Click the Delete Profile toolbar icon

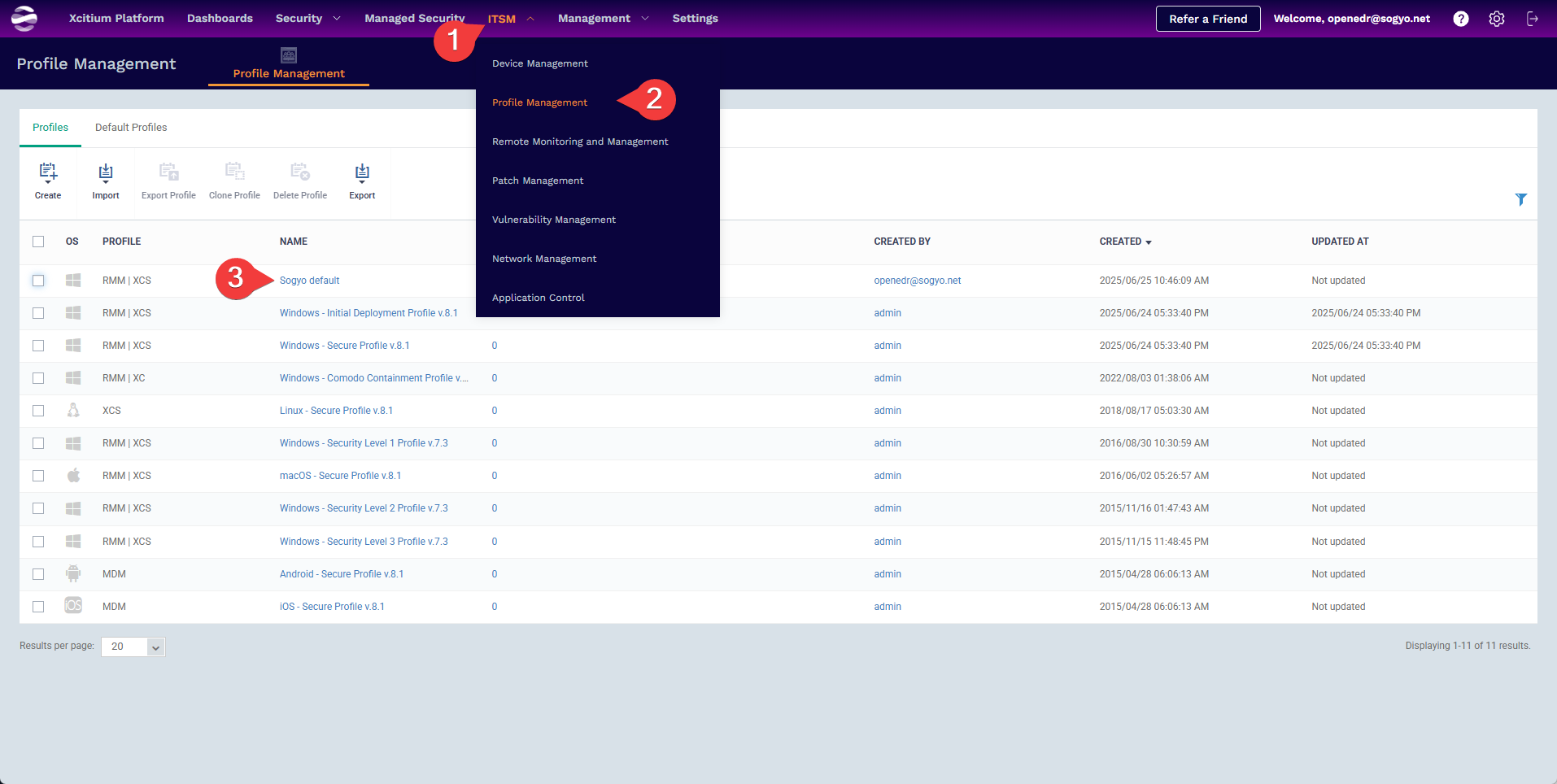pos(300,172)
